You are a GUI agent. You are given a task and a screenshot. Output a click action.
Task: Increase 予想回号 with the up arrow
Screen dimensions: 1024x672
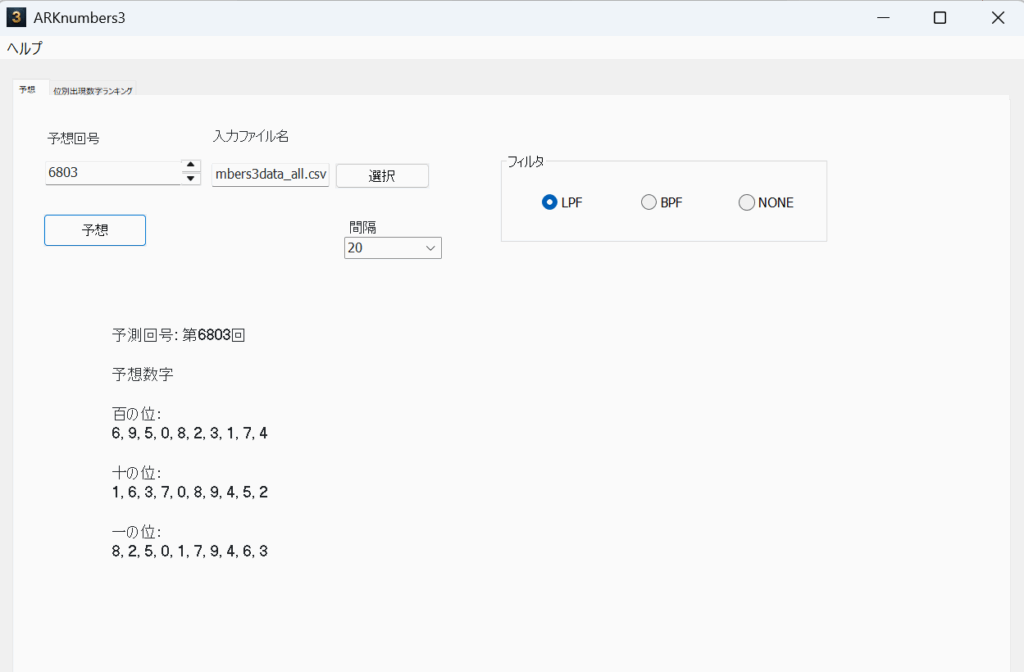tap(191, 166)
